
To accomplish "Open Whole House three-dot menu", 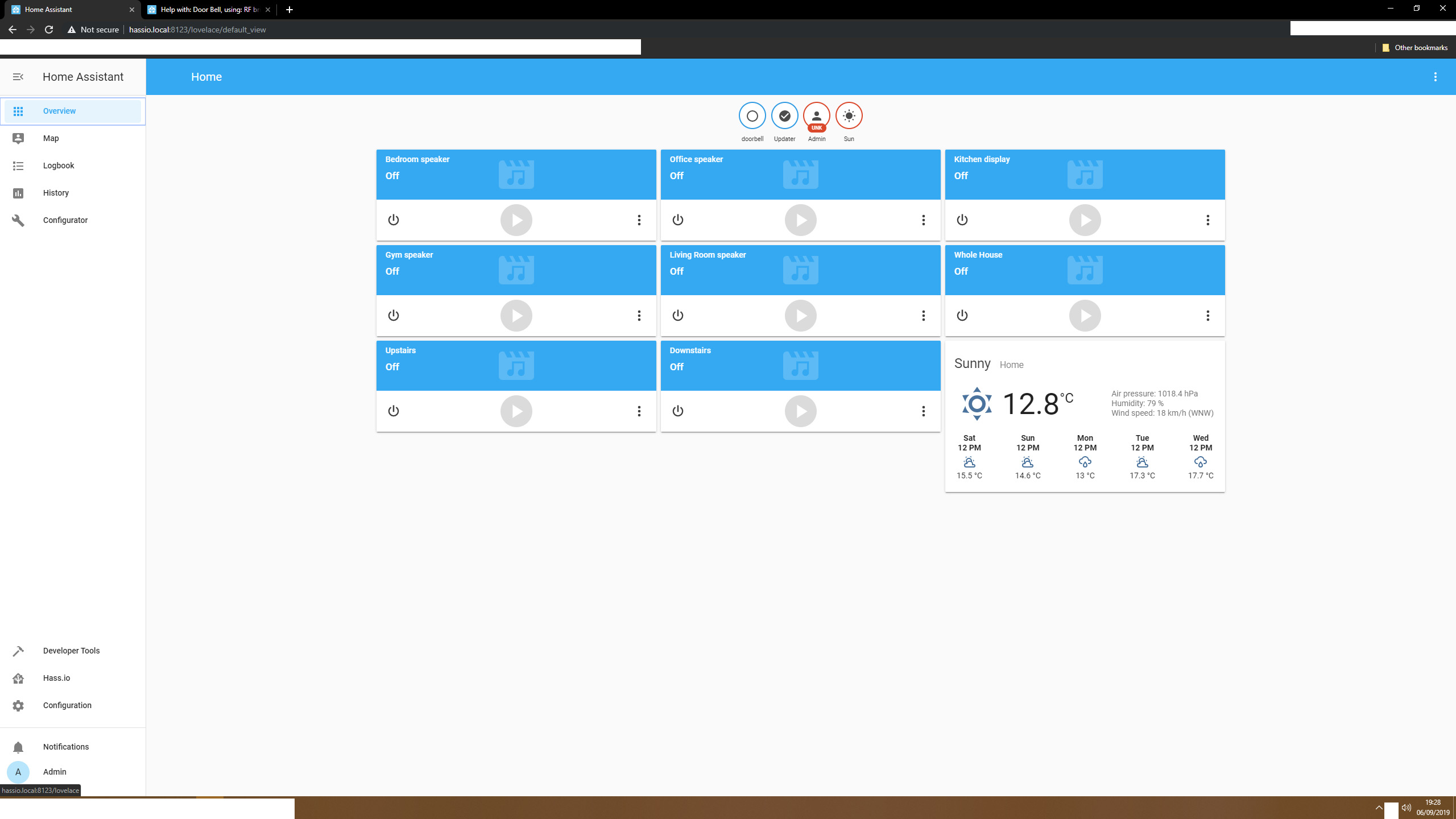I will [x=1207, y=316].
